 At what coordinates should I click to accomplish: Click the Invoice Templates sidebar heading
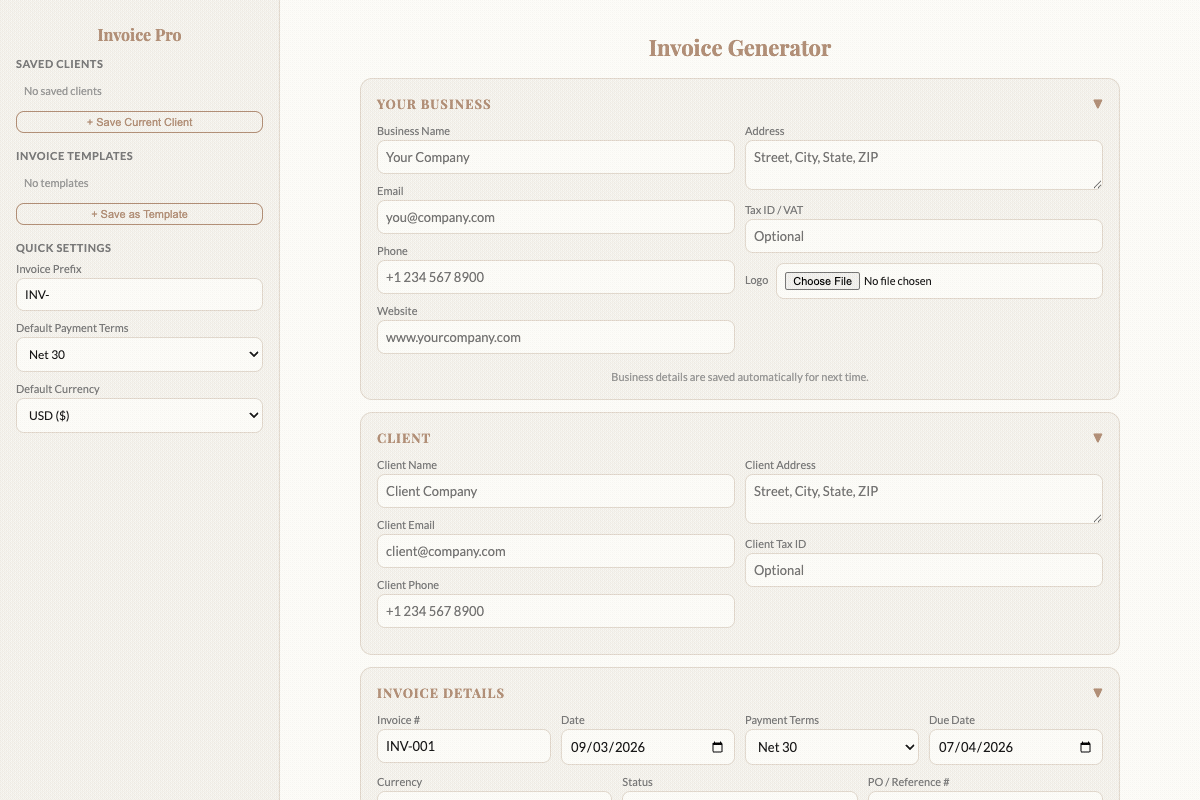pos(74,156)
